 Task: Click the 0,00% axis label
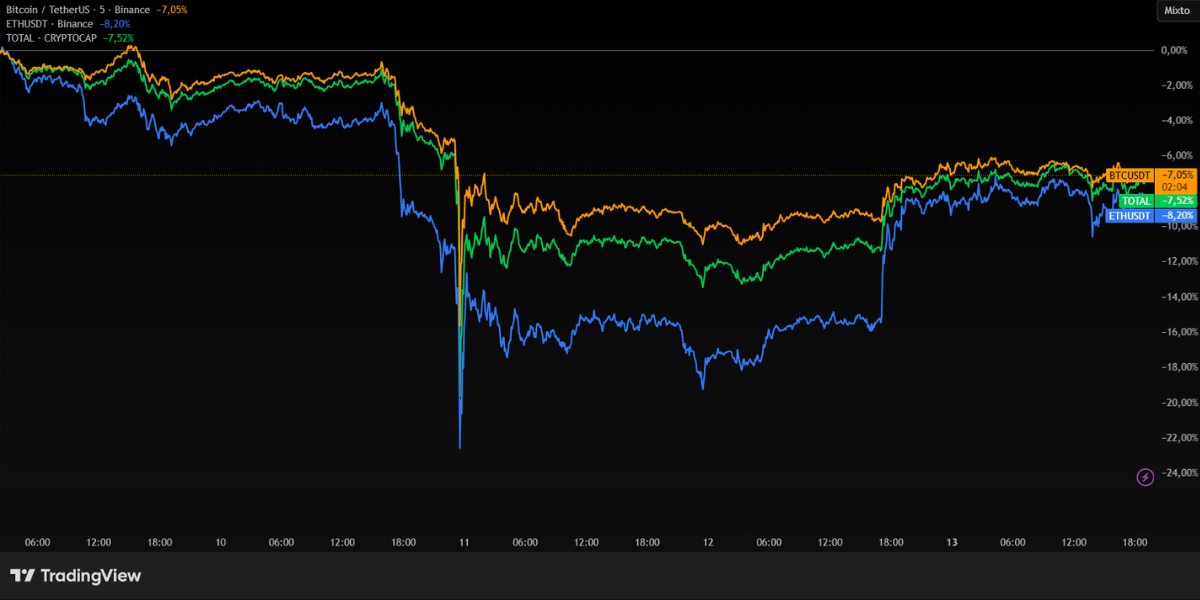pyautogui.click(x=1173, y=50)
